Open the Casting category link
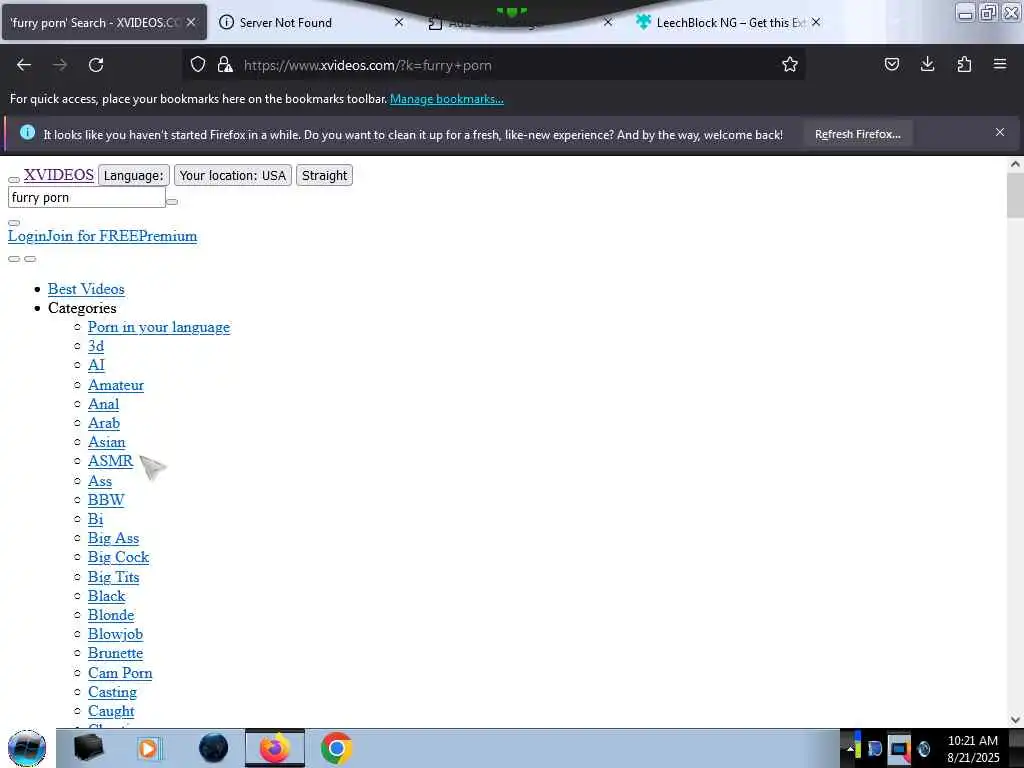The height and width of the screenshot is (768, 1024). [112, 692]
